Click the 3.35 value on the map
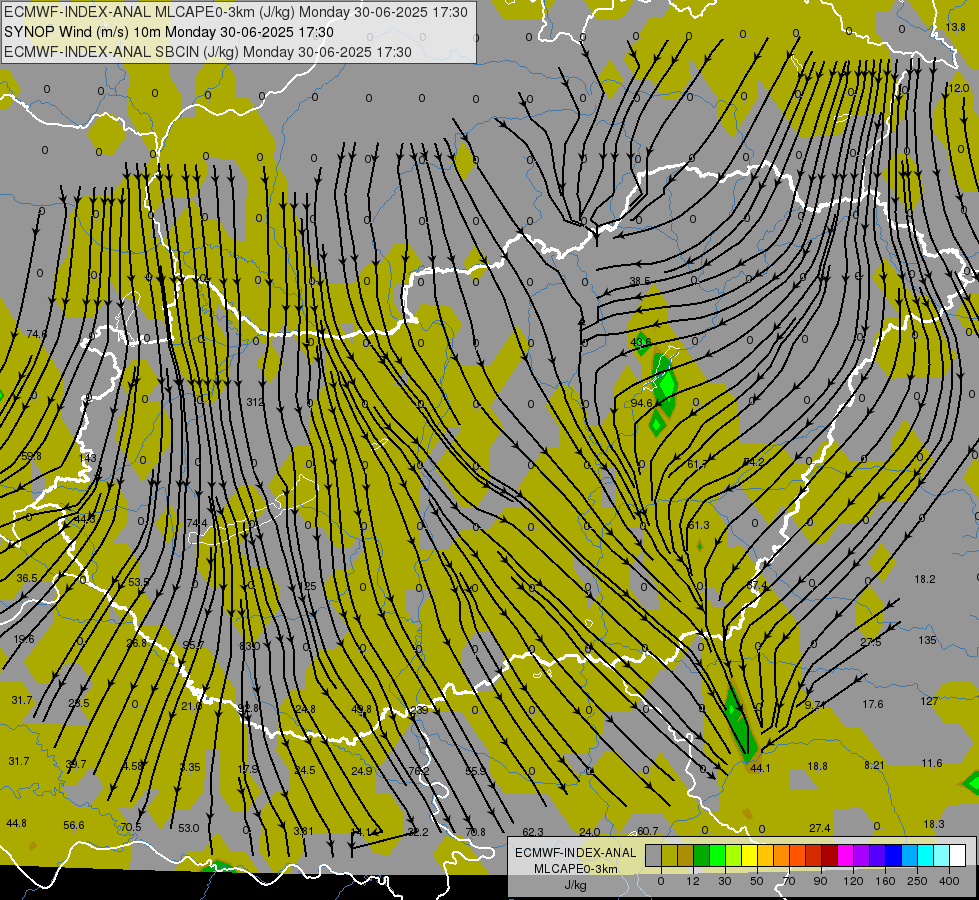The width and height of the screenshot is (979, 900). pyautogui.click(x=190, y=767)
